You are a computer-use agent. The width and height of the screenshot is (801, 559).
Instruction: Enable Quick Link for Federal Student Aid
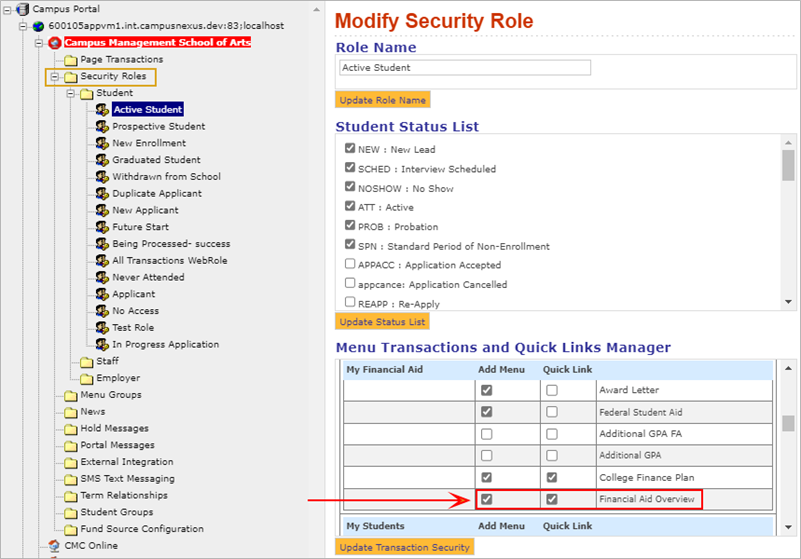click(552, 412)
